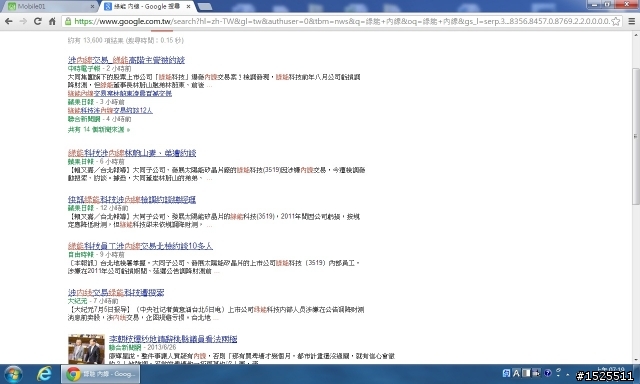Click the Google favicon on active tab

[108, 7]
